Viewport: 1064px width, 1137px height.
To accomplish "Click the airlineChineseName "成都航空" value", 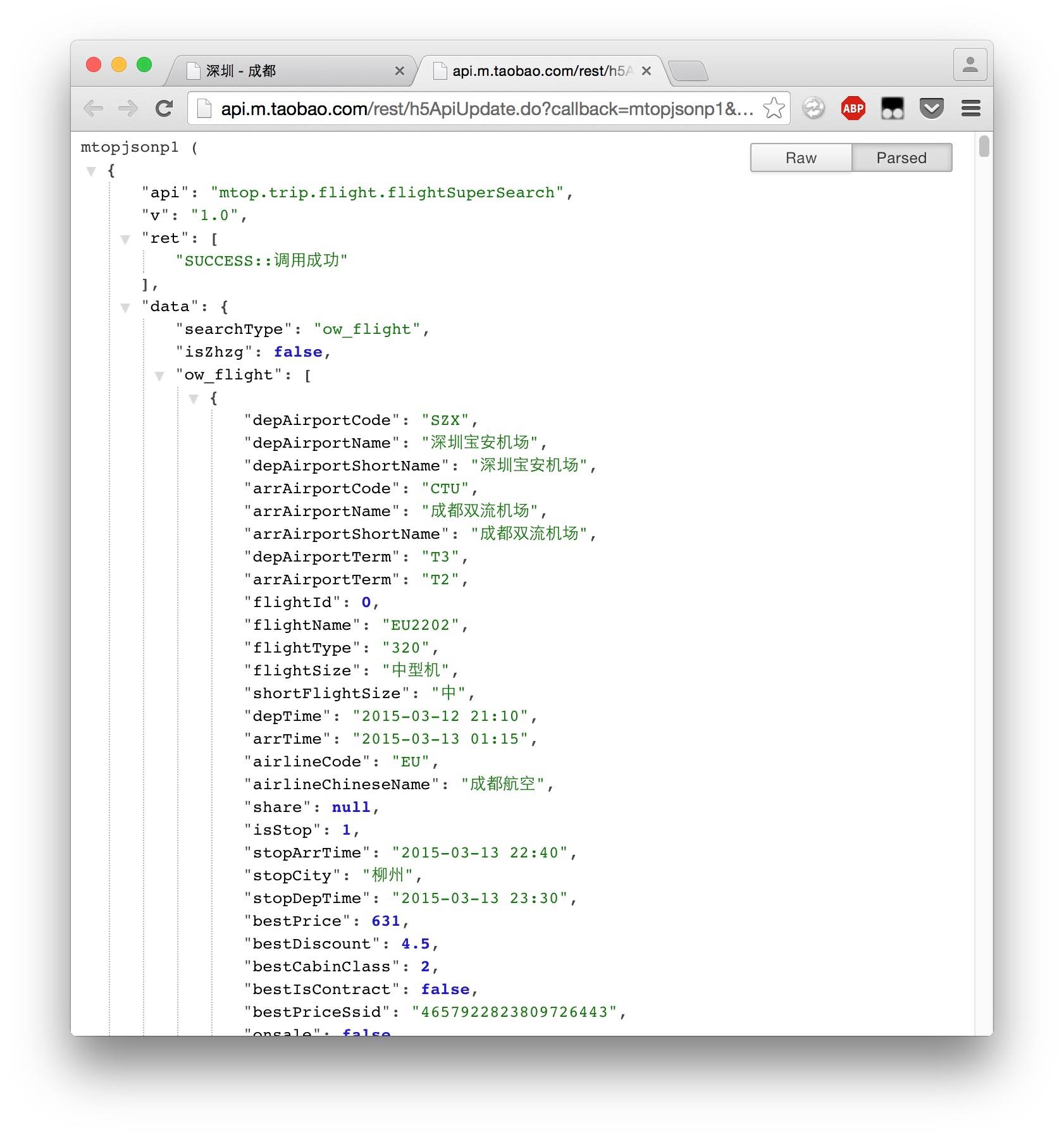I will point(503,784).
